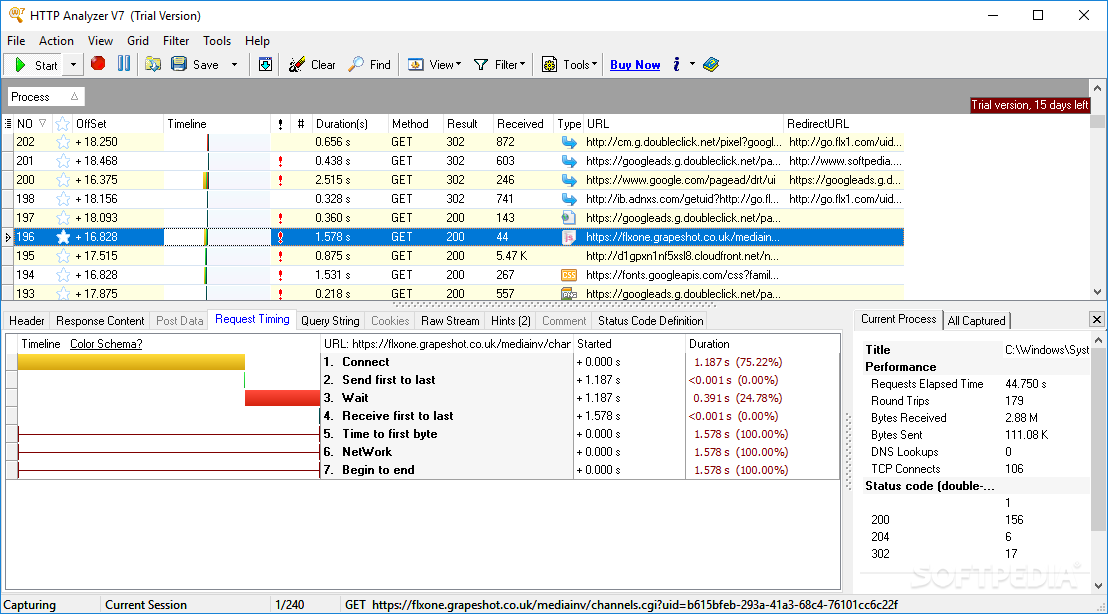
Task: Open the Hints (2) tab
Action: [511, 321]
